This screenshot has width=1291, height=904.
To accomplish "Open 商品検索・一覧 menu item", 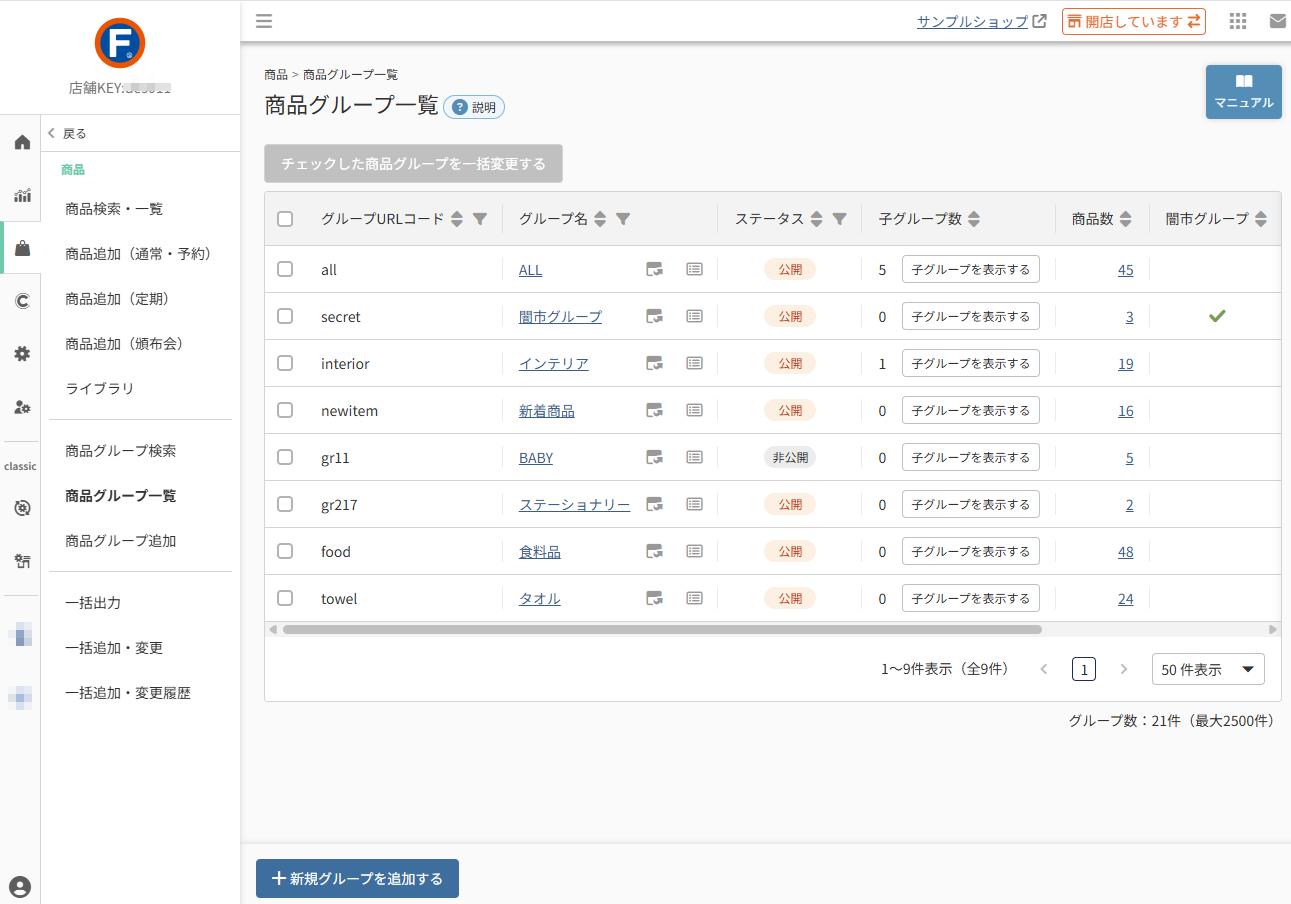I will pyautogui.click(x=114, y=209).
